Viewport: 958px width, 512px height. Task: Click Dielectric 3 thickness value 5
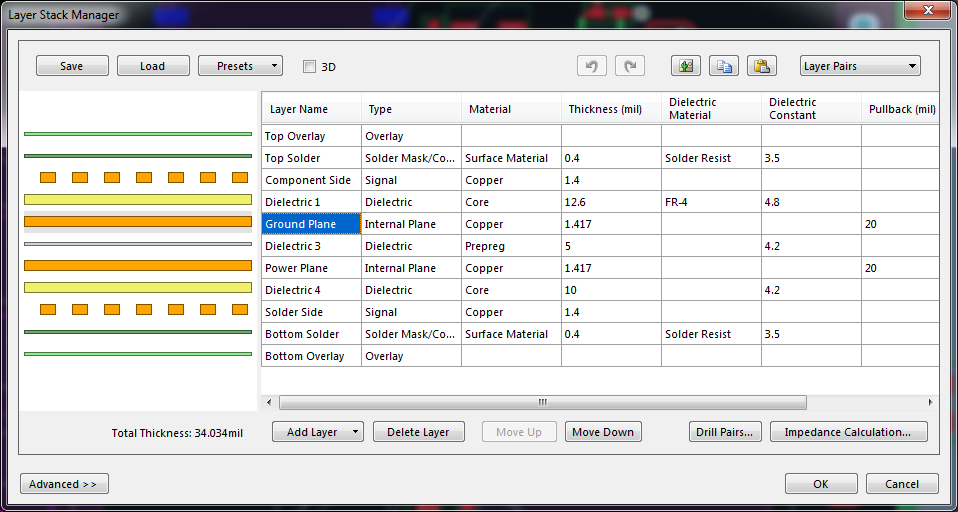pyautogui.click(x=611, y=246)
